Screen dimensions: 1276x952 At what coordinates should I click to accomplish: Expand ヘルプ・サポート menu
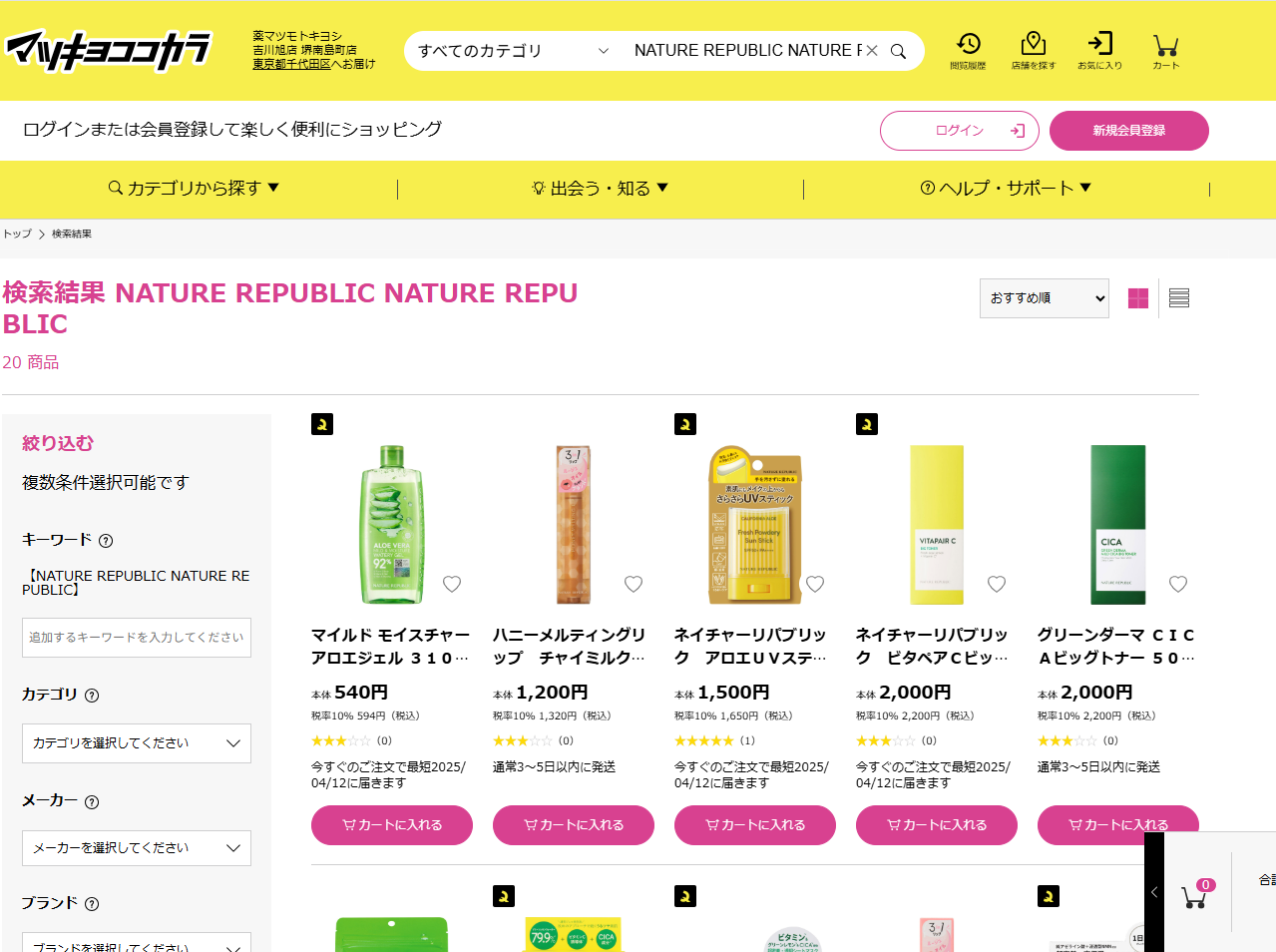pyautogui.click(x=1006, y=188)
